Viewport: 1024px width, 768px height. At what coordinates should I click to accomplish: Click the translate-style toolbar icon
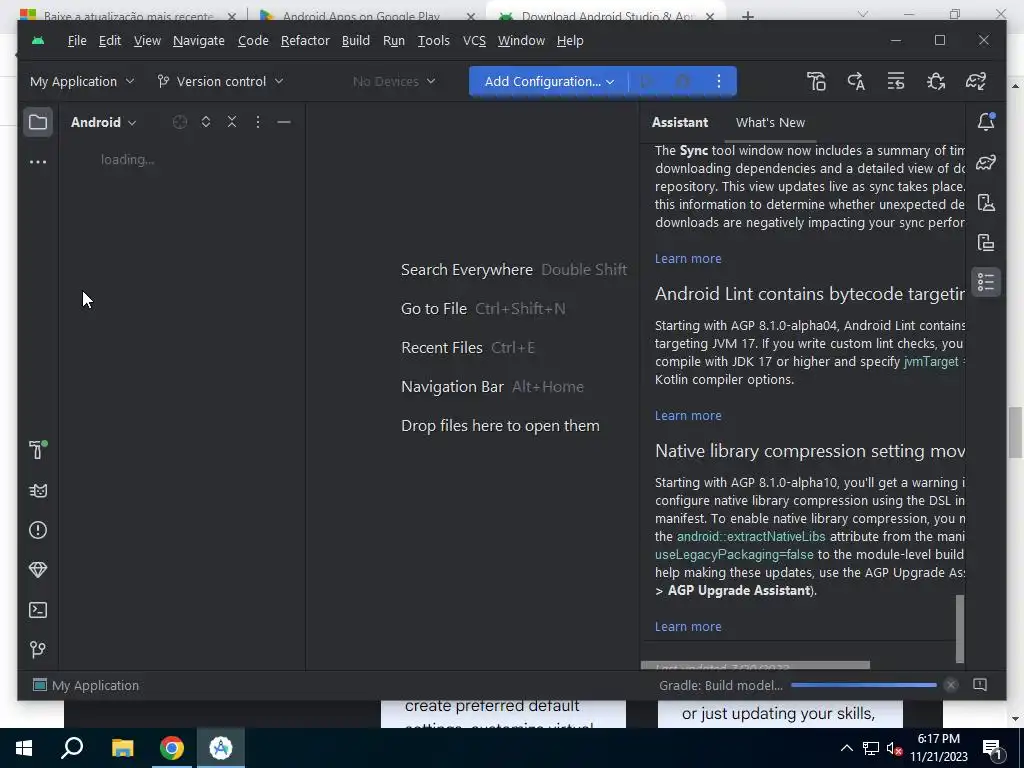[x=856, y=82]
